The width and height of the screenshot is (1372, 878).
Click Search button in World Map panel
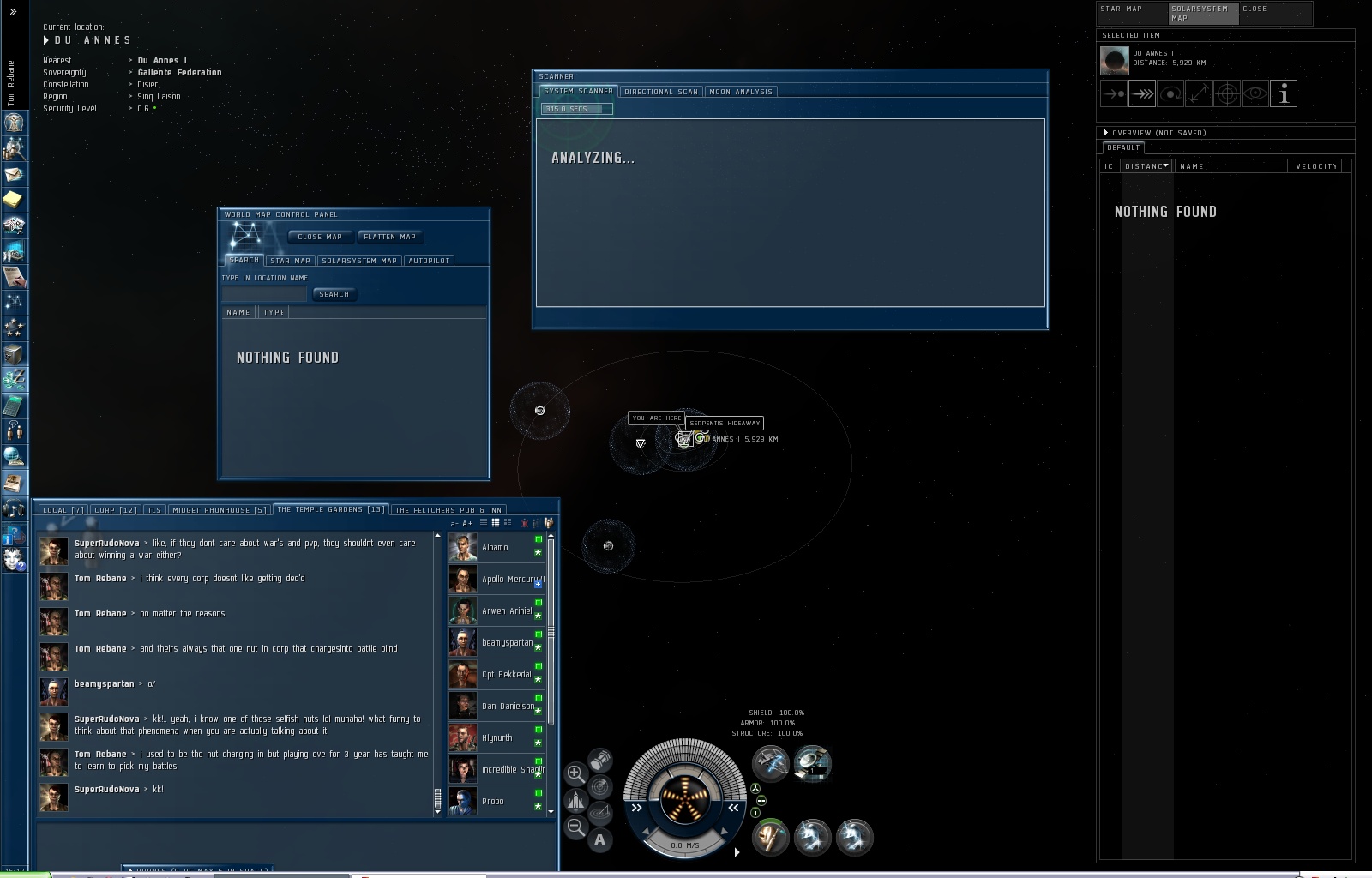334,294
